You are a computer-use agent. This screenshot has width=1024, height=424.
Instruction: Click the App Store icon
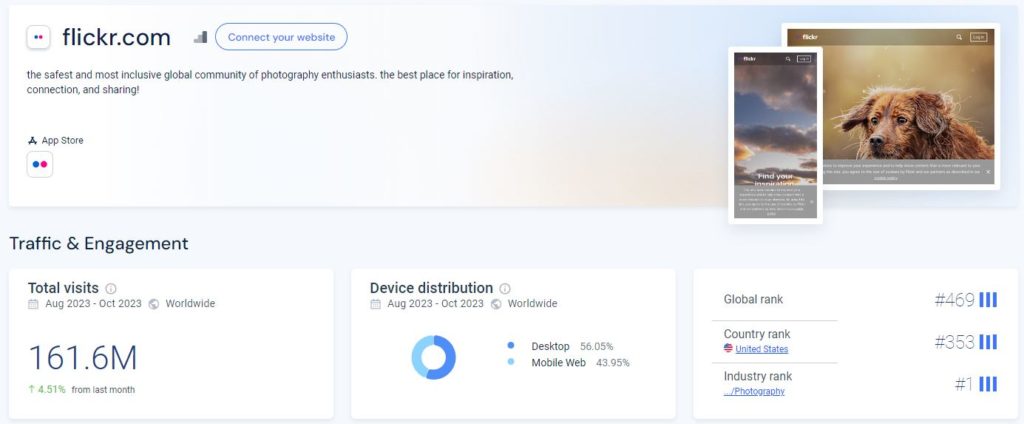point(32,140)
